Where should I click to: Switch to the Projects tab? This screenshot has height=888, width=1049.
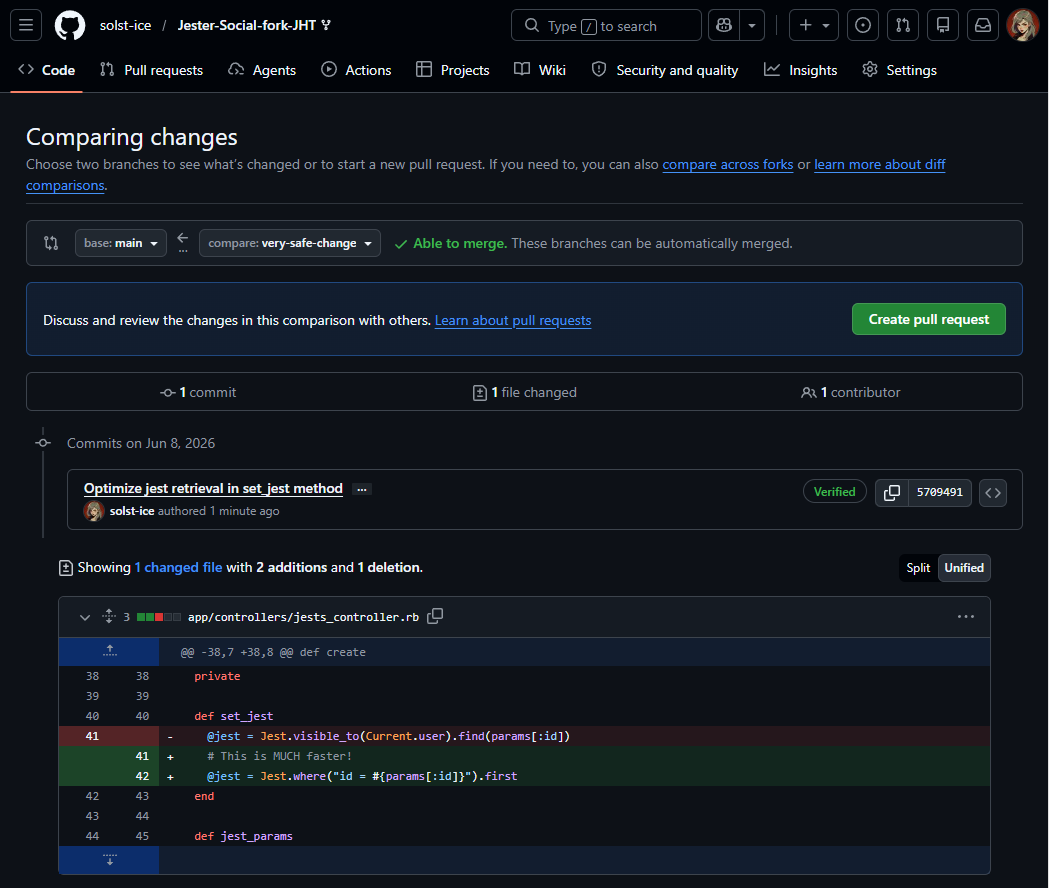453,70
